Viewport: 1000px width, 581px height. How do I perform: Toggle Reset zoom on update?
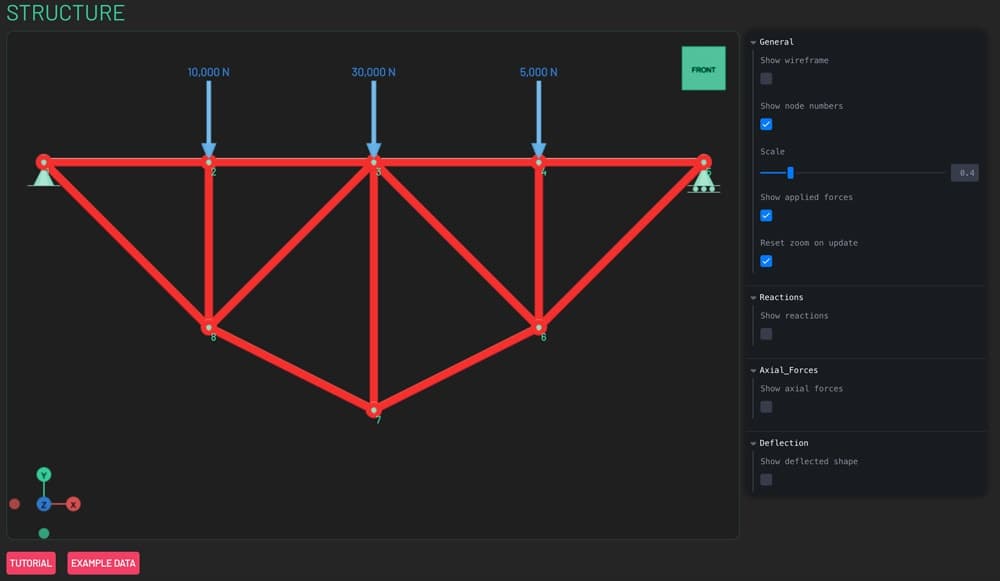coord(766,261)
